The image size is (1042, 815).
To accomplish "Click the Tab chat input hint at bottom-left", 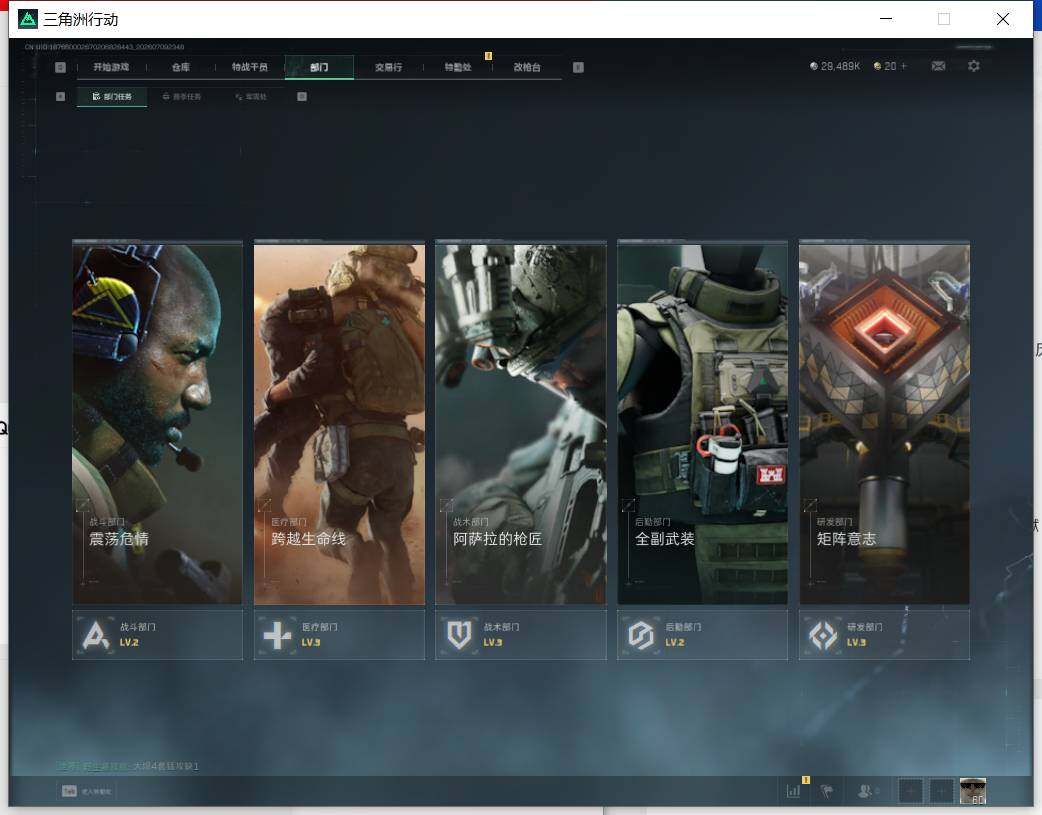I will [86, 791].
